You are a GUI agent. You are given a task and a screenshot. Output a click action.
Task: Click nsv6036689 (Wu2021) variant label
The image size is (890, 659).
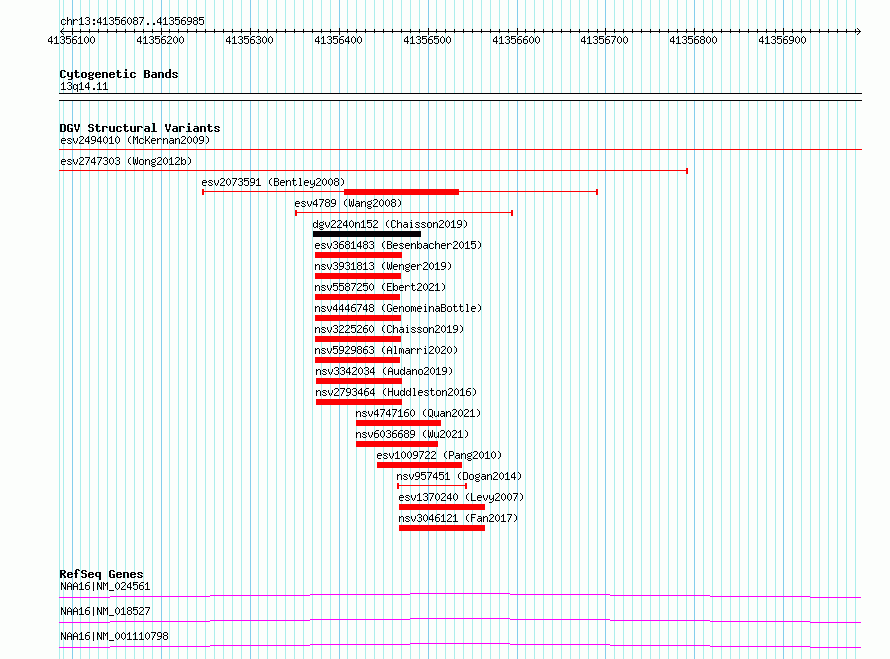[412, 434]
